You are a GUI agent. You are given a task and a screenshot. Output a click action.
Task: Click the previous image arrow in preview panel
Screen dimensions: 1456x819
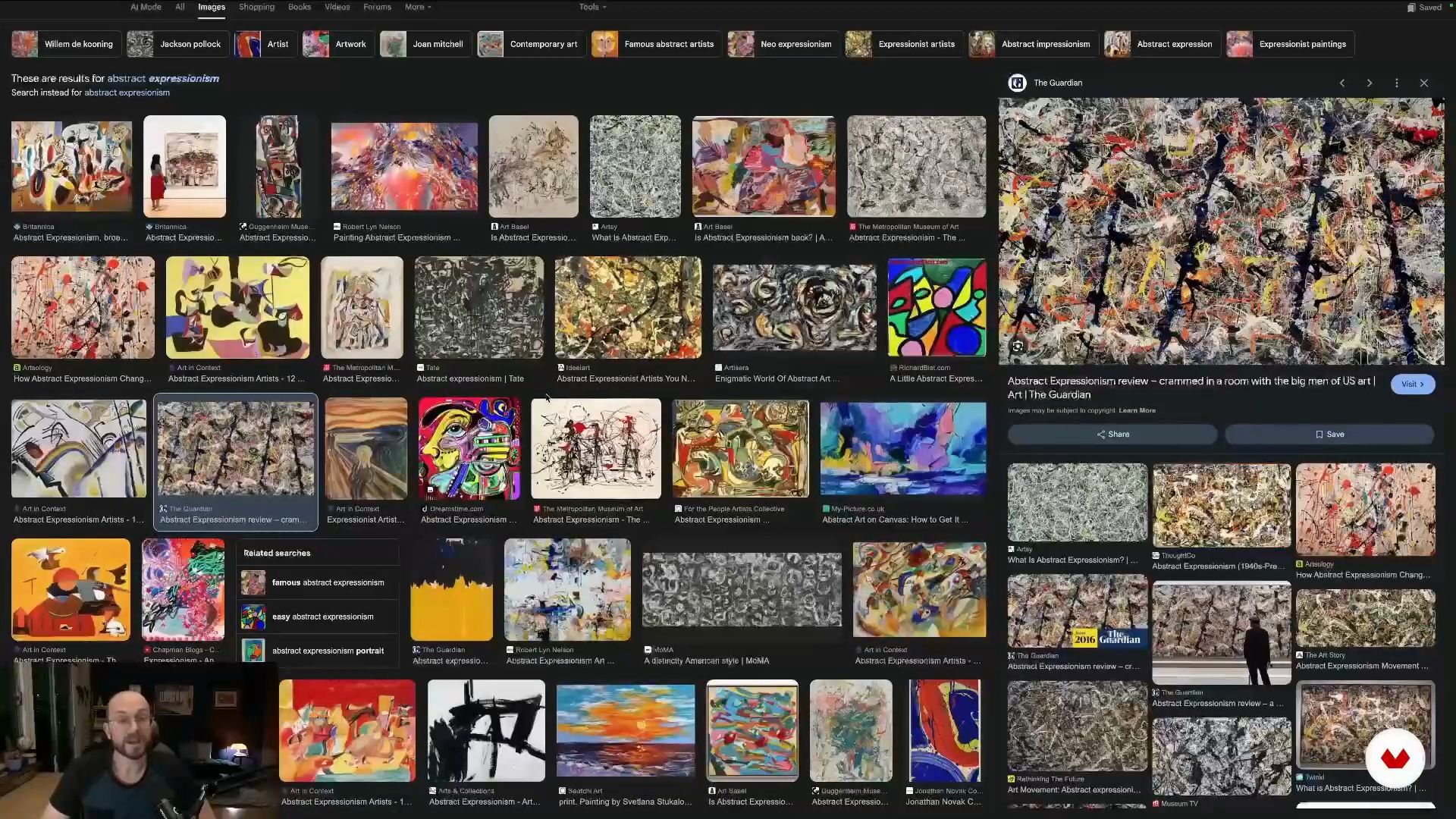1342,83
